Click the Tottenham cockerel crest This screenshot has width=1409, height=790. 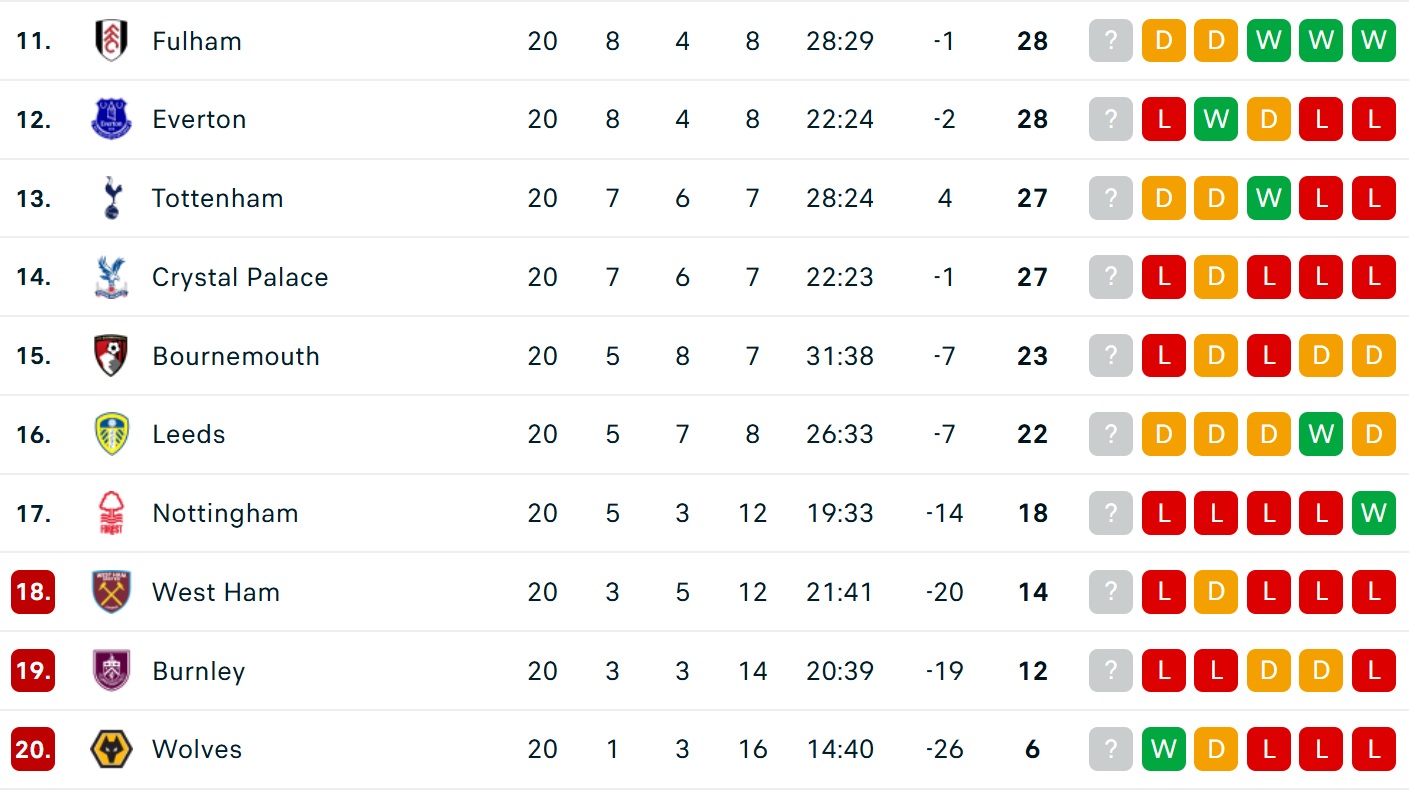(111, 198)
